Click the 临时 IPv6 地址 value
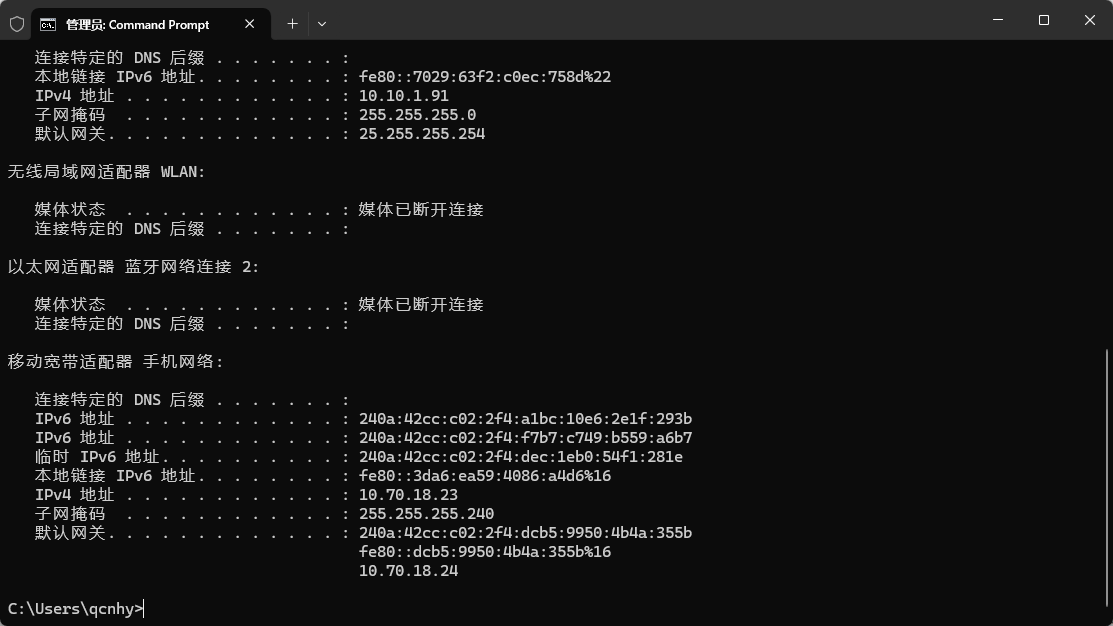This screenshot has height=626, width=1113. click(x=520, y=457)
